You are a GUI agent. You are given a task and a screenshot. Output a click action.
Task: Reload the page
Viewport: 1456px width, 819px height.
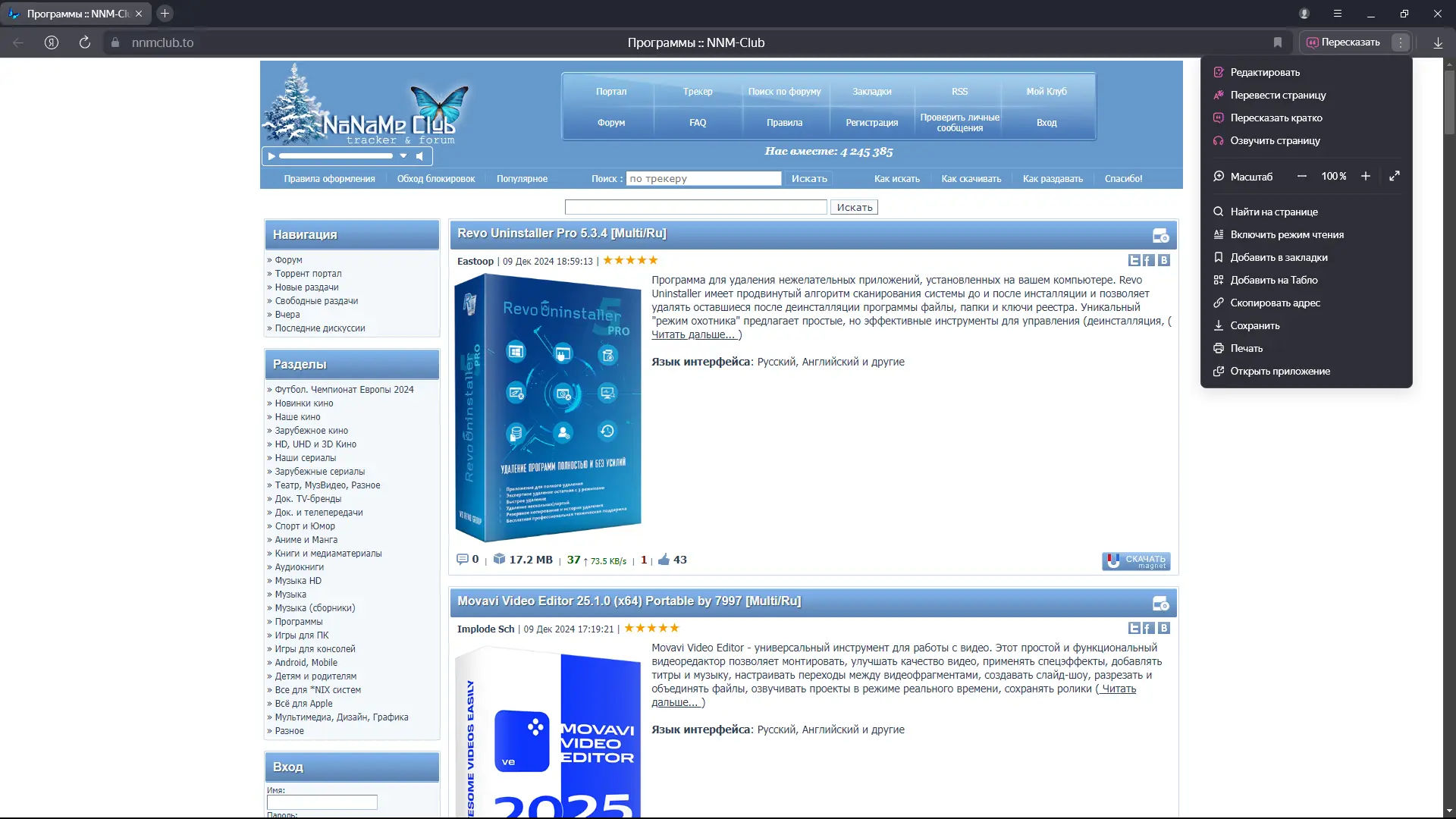[x=85, y=42]
